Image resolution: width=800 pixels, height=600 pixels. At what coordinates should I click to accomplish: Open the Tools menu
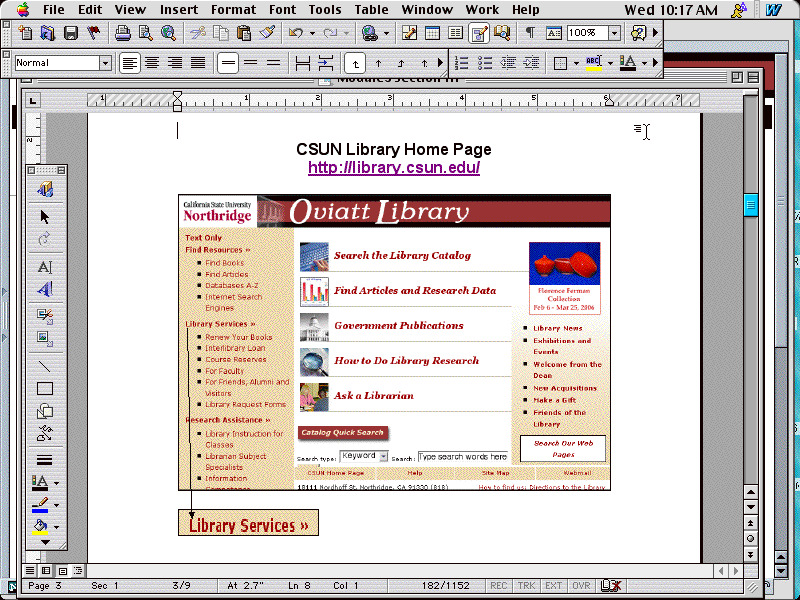pos(324,10)
